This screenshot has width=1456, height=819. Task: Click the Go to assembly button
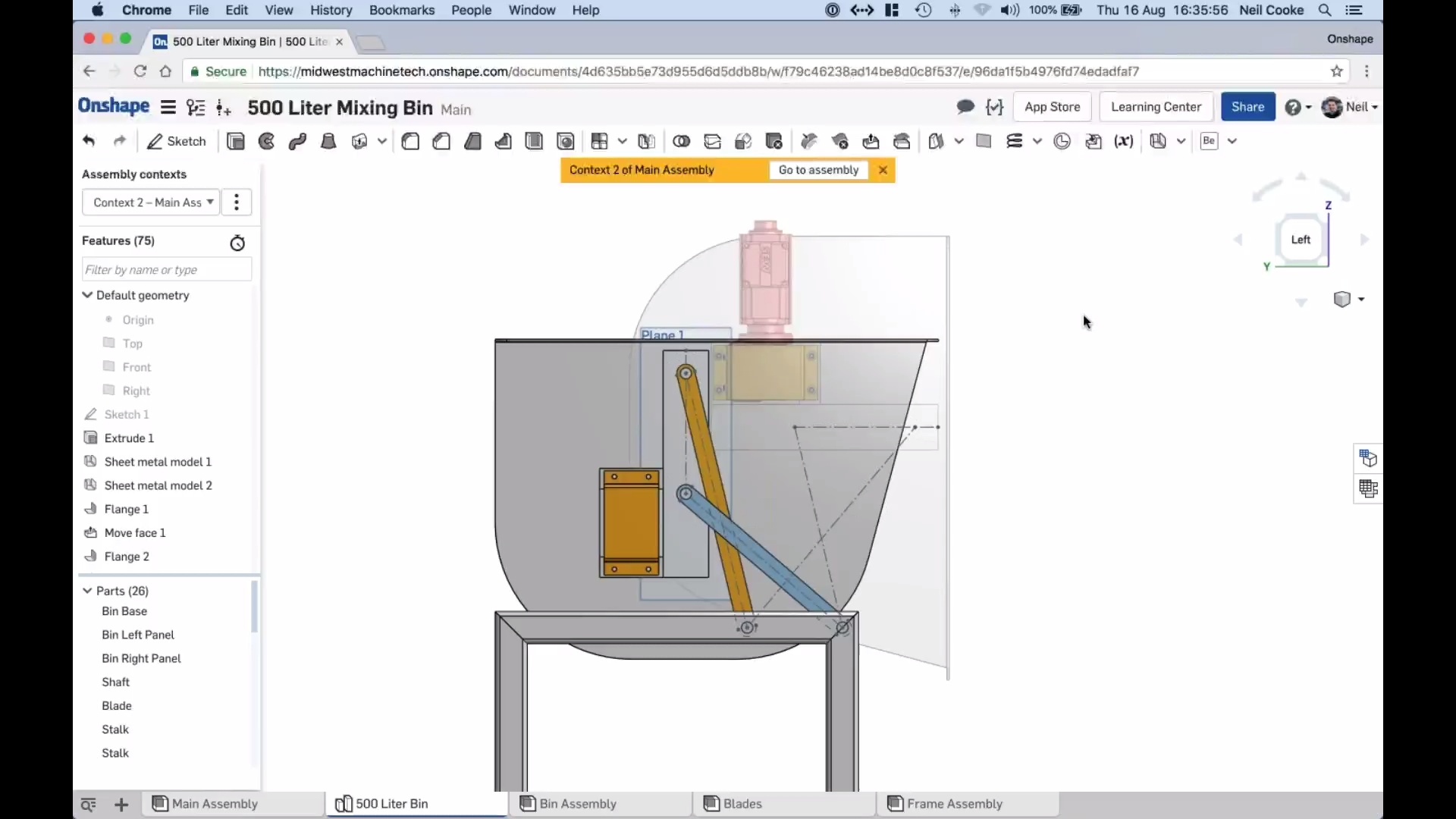(817, 170)
